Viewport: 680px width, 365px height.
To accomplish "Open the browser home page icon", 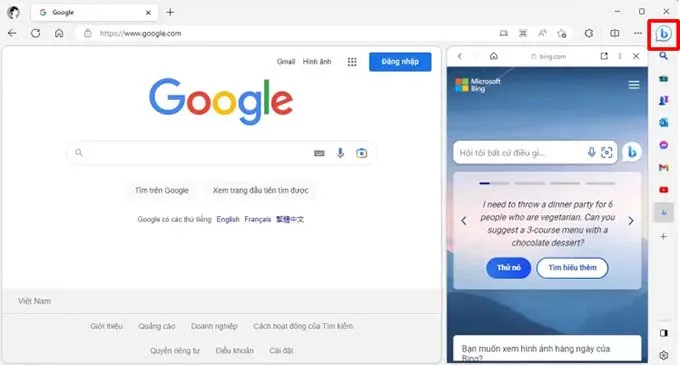I will [59, 33].
